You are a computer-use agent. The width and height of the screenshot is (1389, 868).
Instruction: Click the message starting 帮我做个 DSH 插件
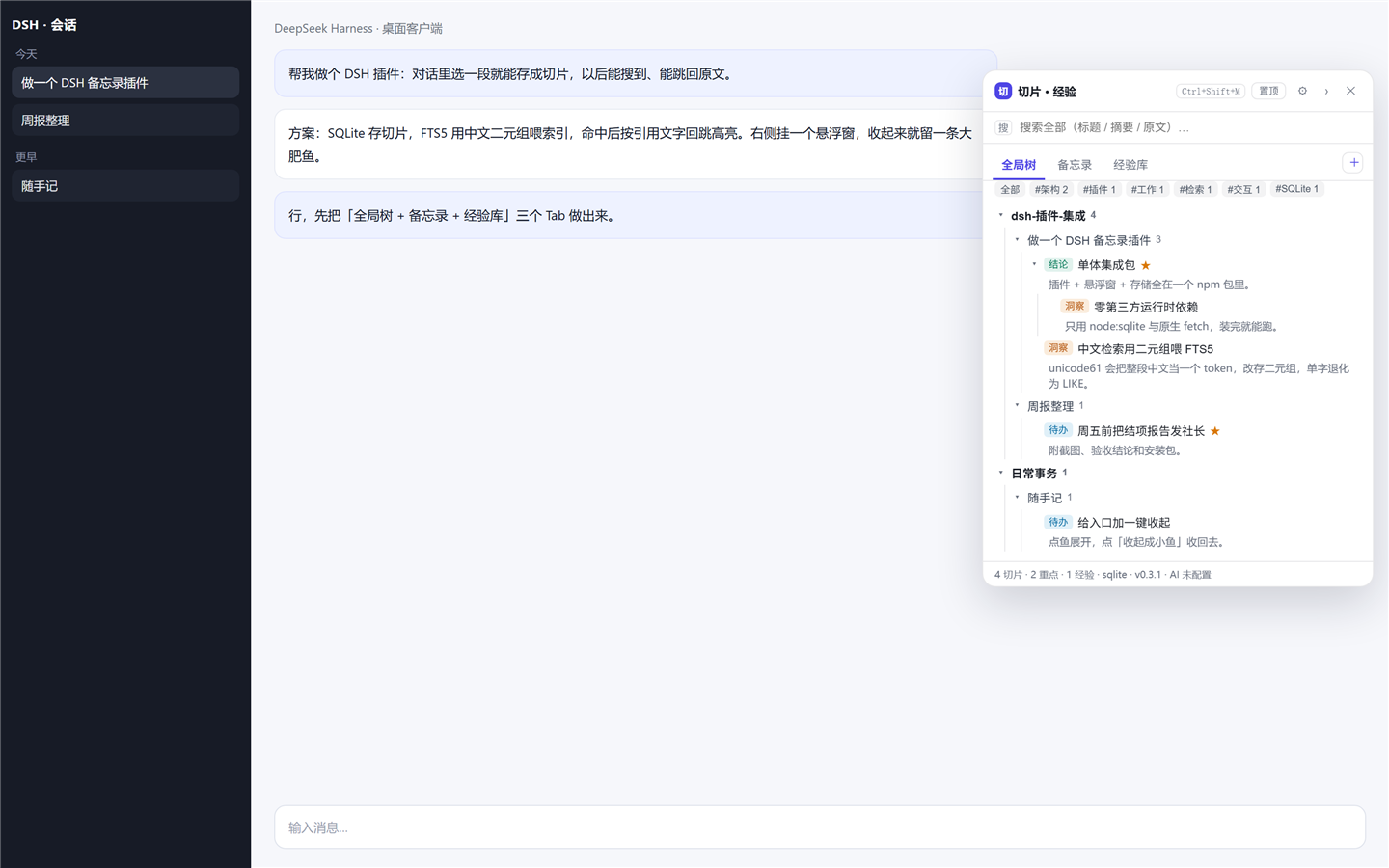(x=636, y=74)
